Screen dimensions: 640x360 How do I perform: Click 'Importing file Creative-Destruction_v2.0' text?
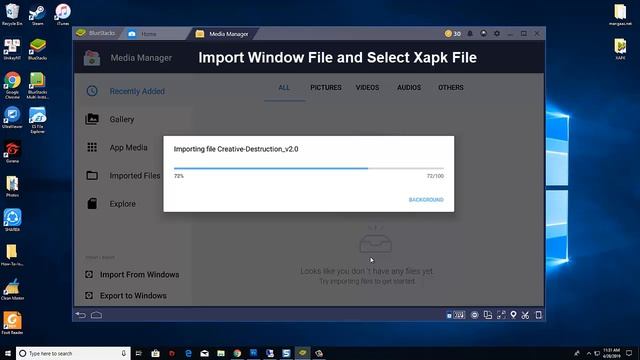236,149
